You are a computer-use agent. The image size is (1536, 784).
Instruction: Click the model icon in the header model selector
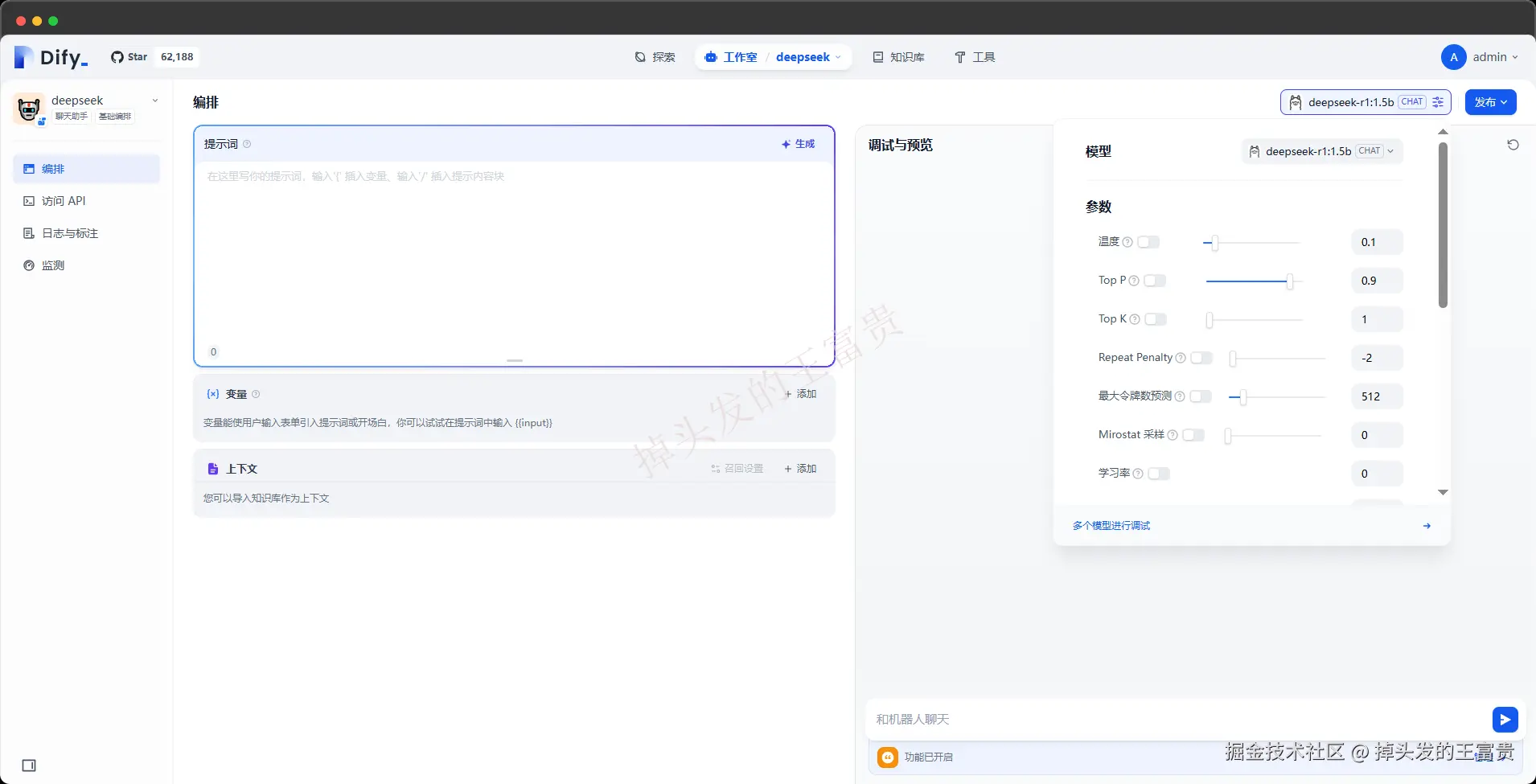point(1296,102)
